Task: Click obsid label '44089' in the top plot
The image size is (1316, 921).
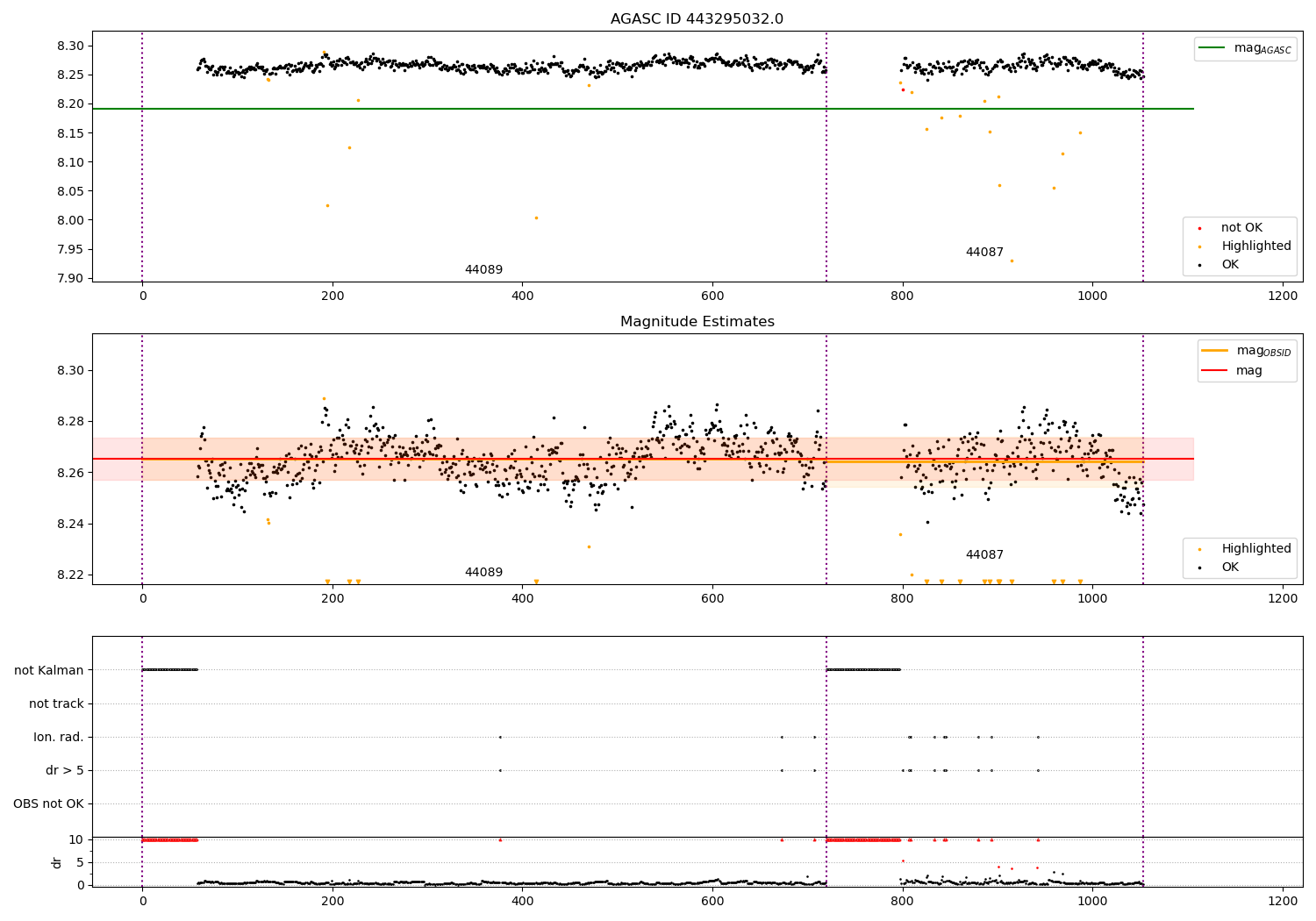Action: click(x=483, y=270)
